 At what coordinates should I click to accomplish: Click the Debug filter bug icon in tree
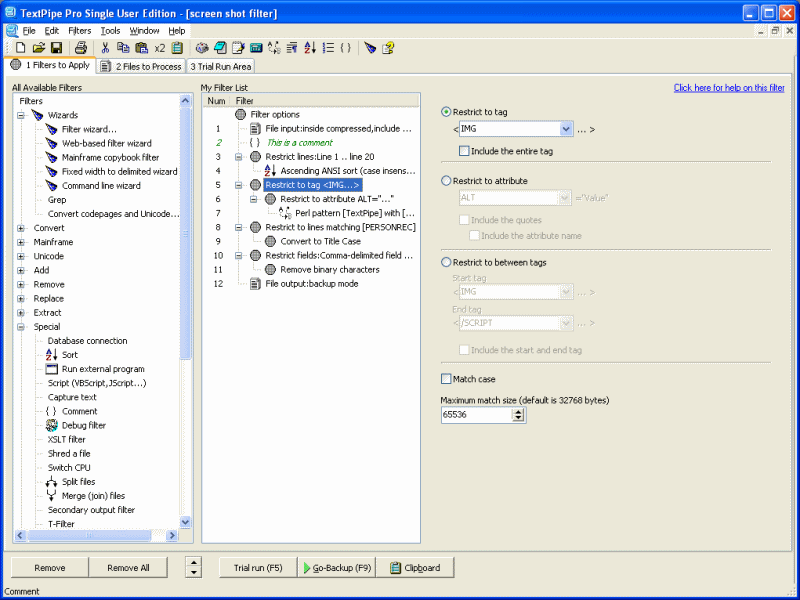[52, 425]
